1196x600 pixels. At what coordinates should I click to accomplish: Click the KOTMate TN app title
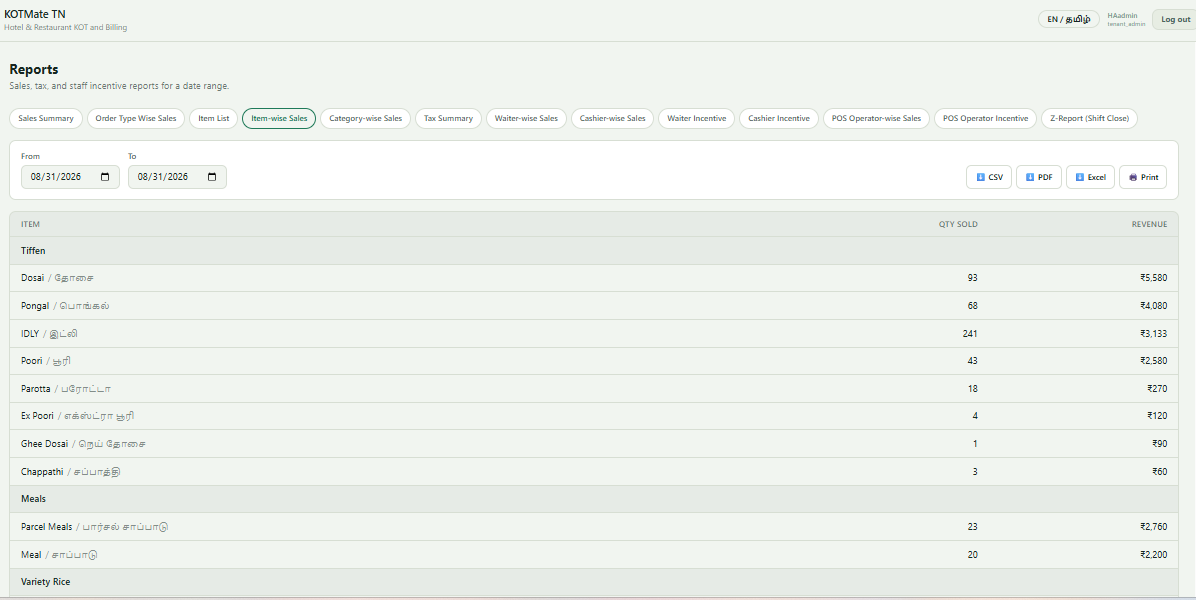pyautogui.click(x=35, y=14)
